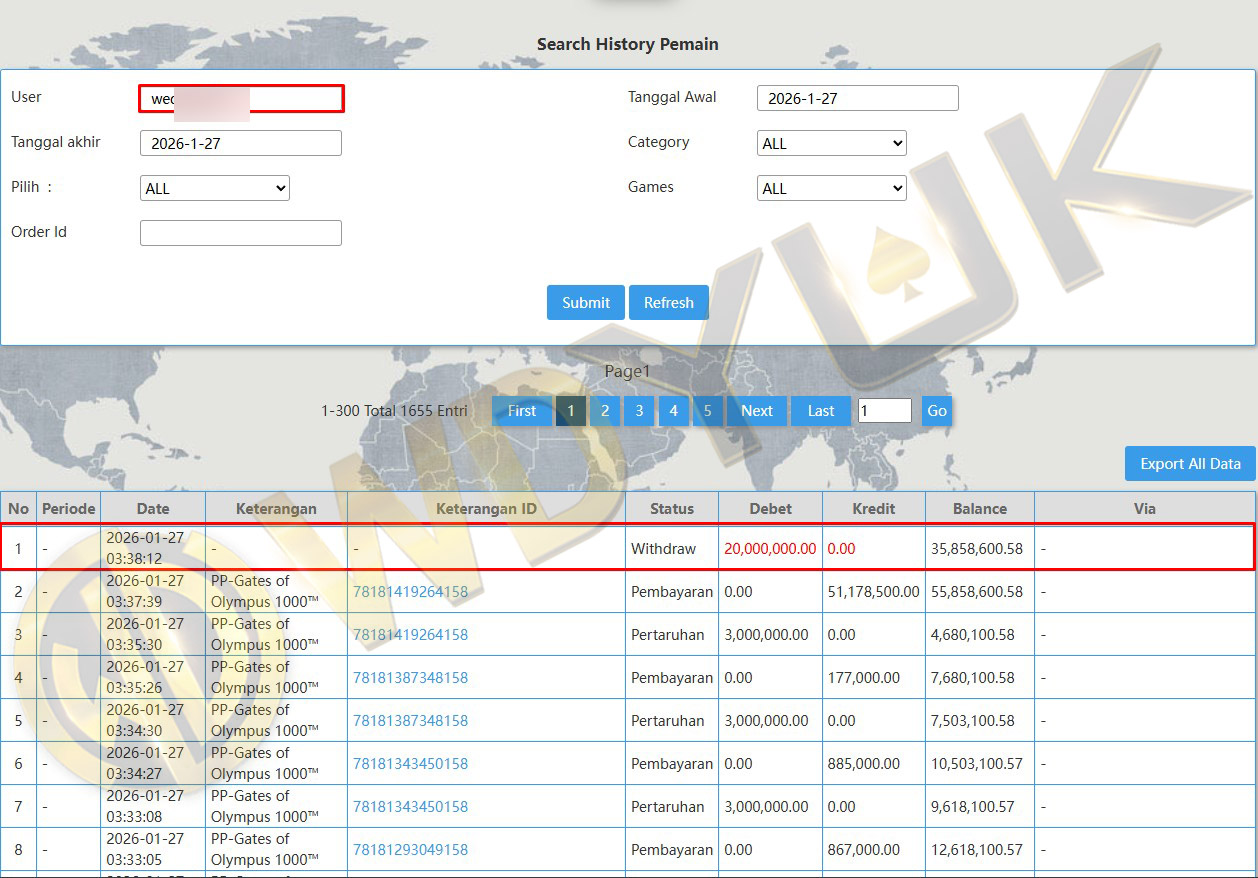Screen dimensions: 1258x878
Task: Click Export All Data button
Action: [x=1189, y=464]
